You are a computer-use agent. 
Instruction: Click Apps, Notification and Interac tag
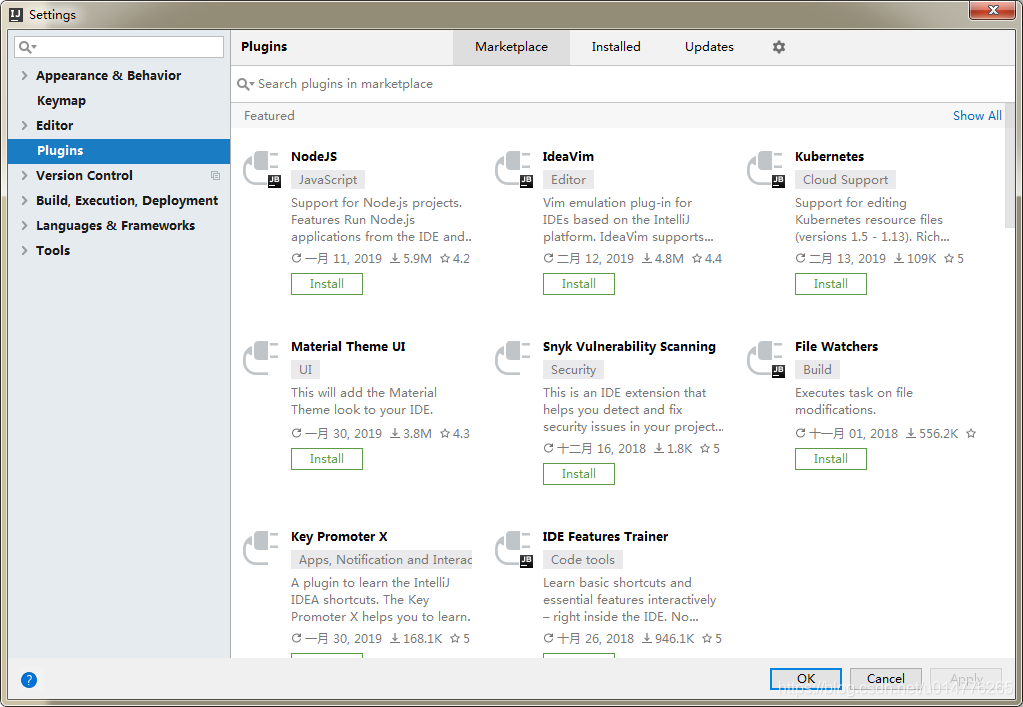[382, 560]
